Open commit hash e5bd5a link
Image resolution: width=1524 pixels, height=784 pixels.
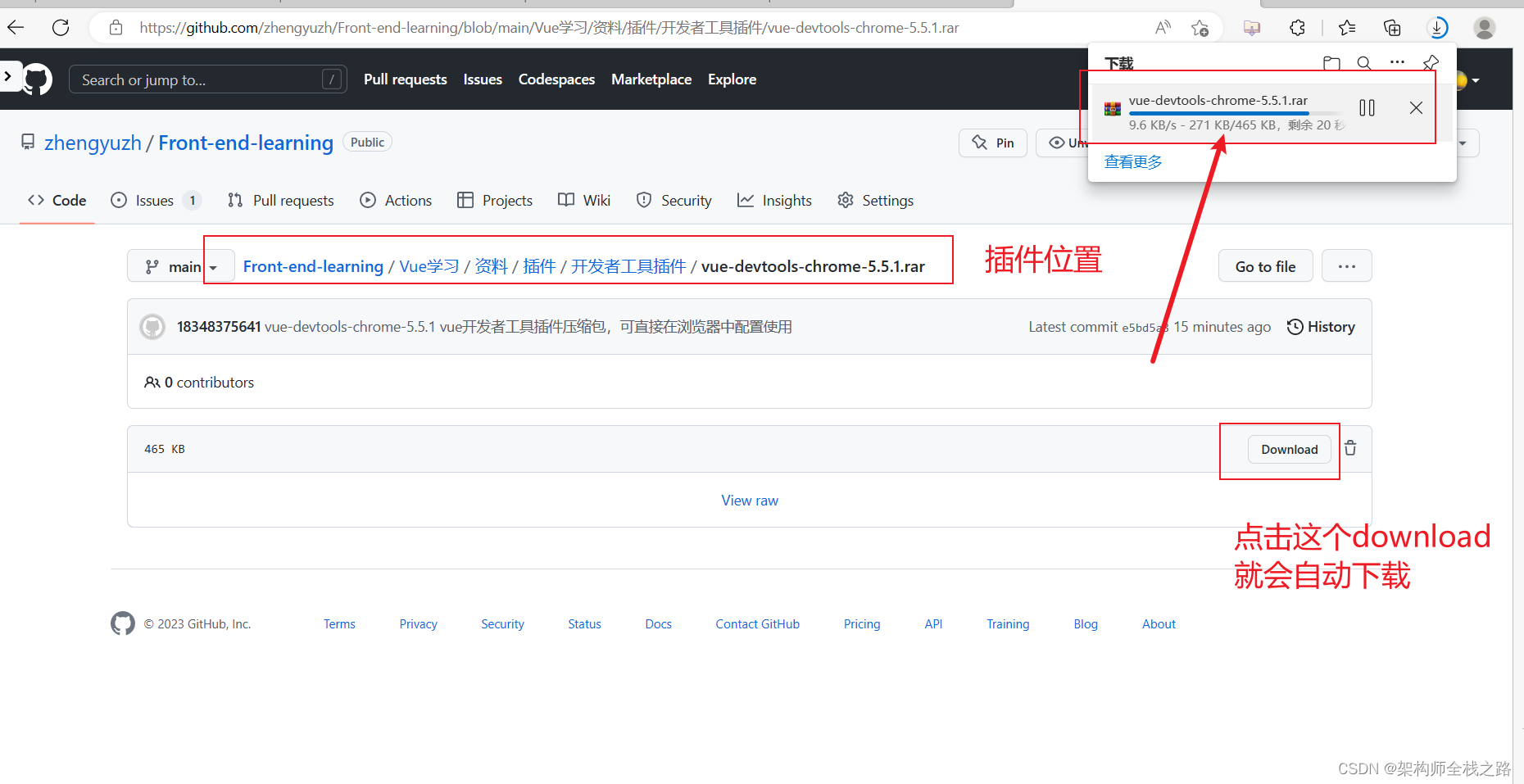(1145, 328)
